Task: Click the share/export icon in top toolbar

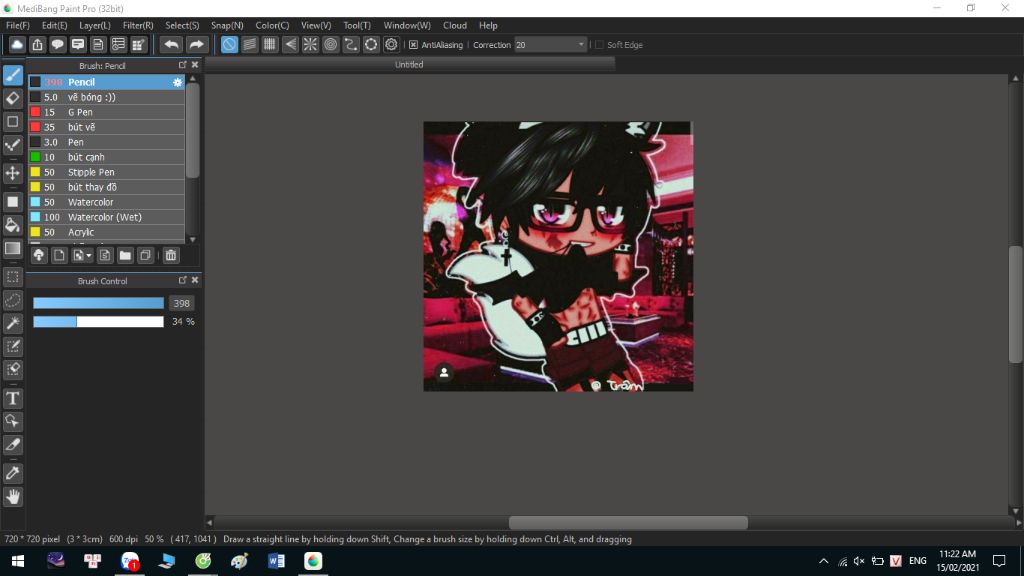Action: (x=37, y=44)
